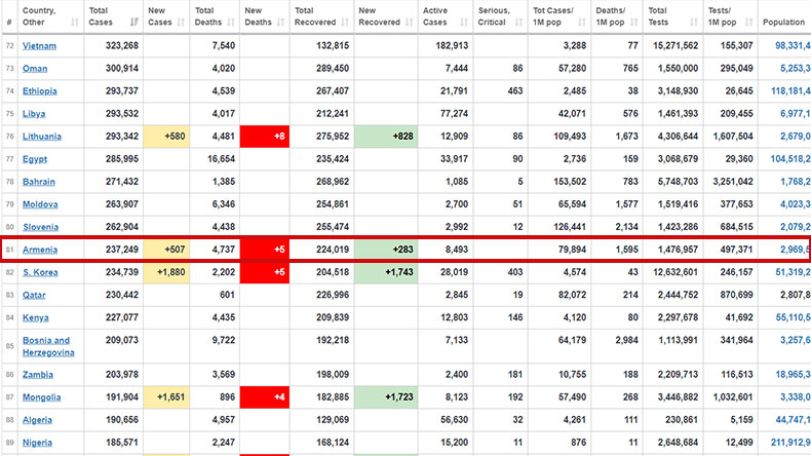Image resolution: width=811 pixels, height=456 pixels.
Task: Select Lithuania's +8 new deaths cell
Action: [265, 136]
